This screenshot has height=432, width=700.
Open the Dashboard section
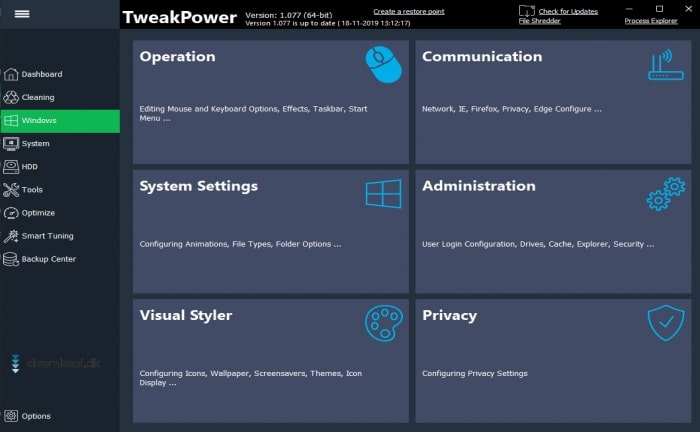[x=42, y=74]
